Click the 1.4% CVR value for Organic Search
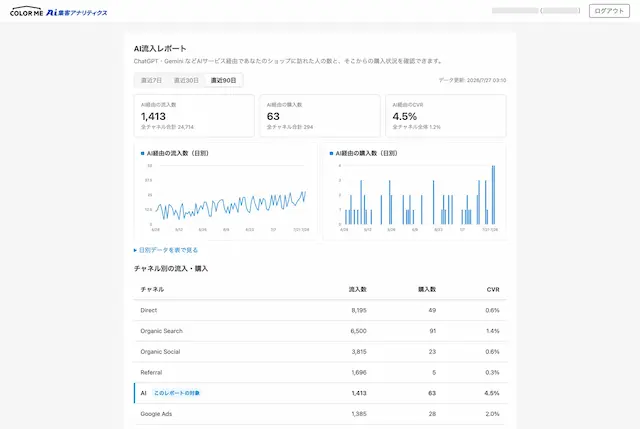The height and width of the screenshot is (429, 640). pos(493,331)
